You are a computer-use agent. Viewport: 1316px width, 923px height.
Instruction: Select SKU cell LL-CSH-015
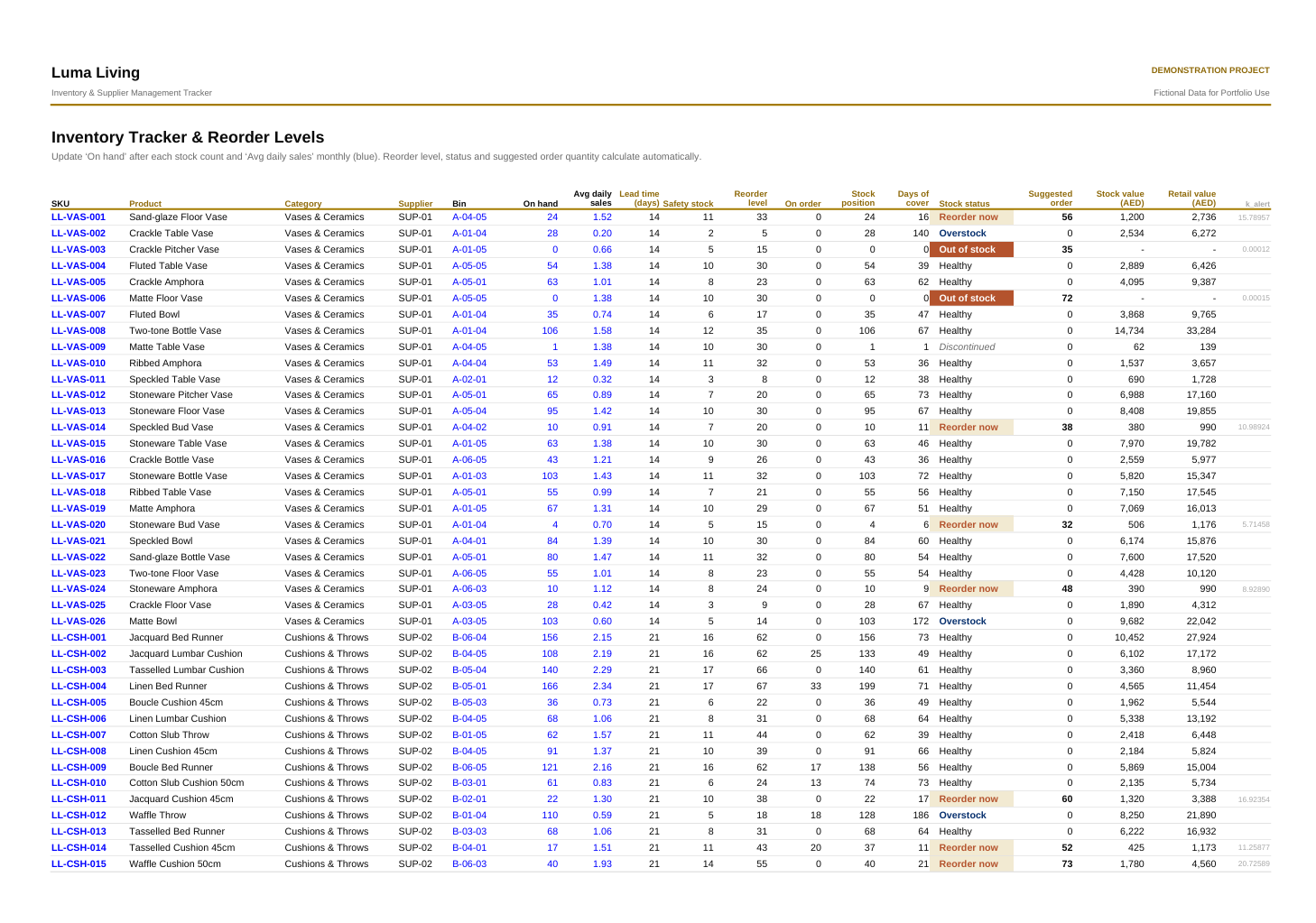79,864
